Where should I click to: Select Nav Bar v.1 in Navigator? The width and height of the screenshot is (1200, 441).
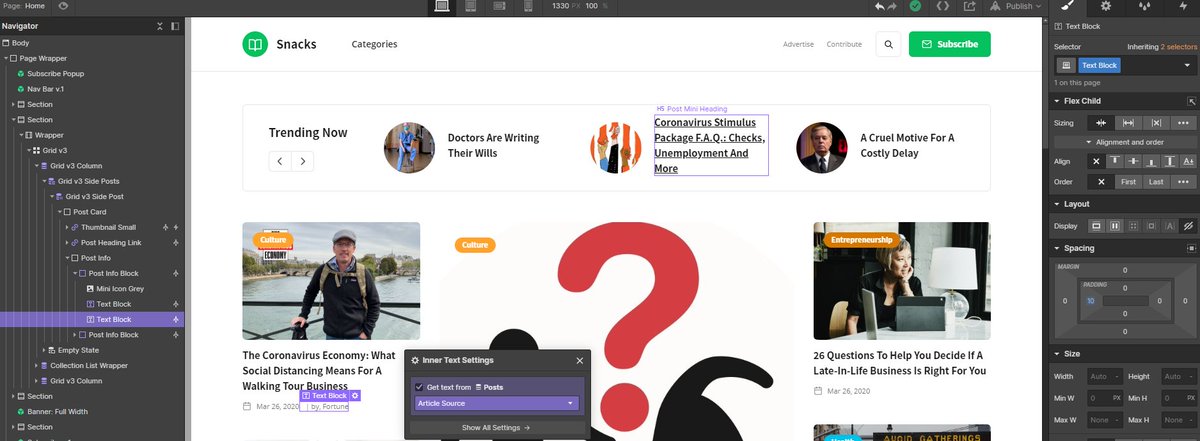(46, 89)
